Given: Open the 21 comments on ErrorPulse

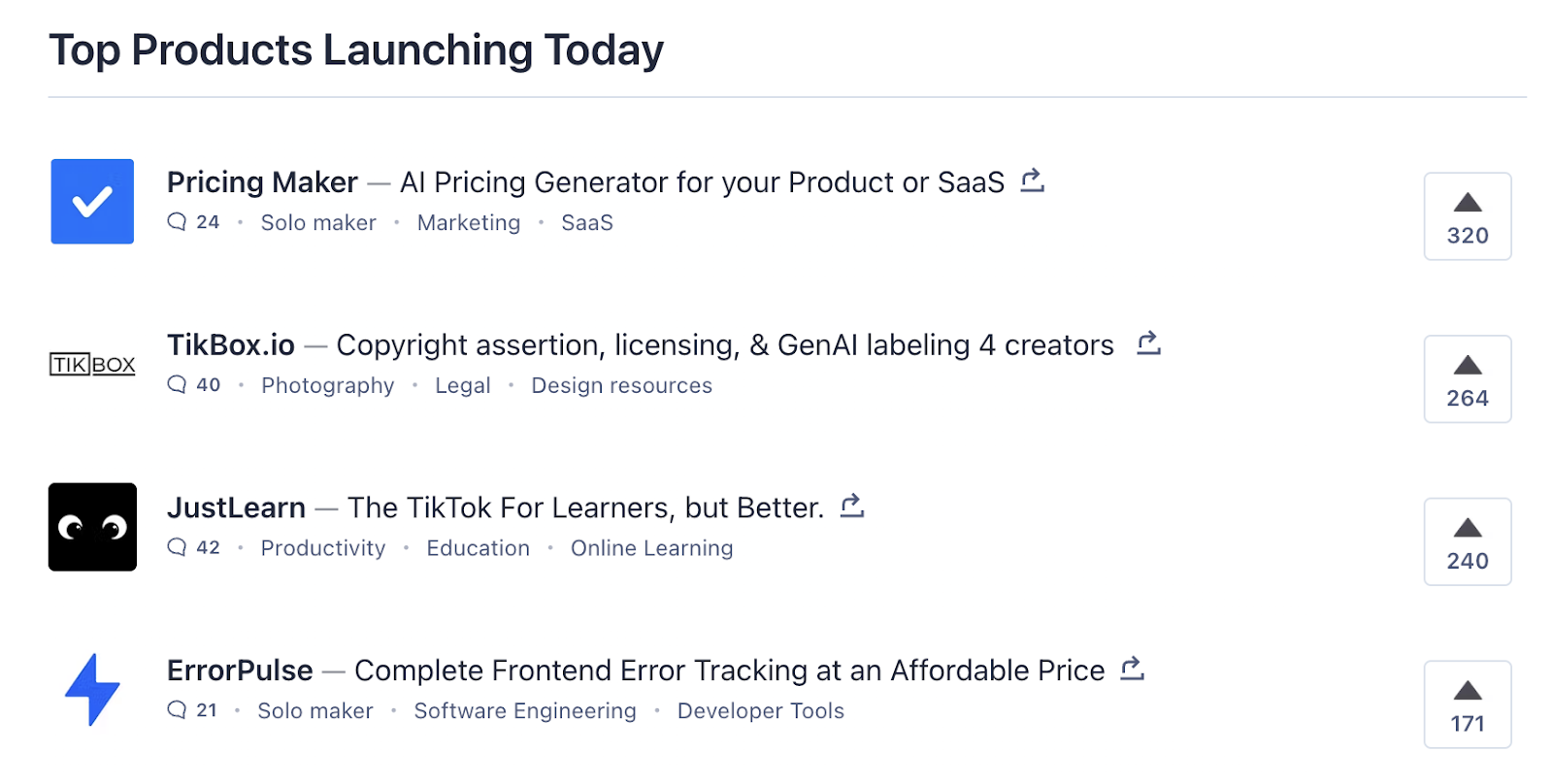Looking at the screenshot, I should tap(192, 710).
